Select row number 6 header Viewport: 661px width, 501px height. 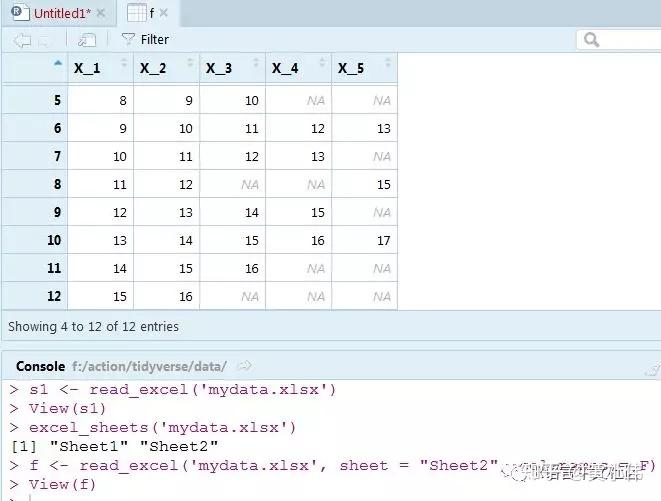(35, 128)
